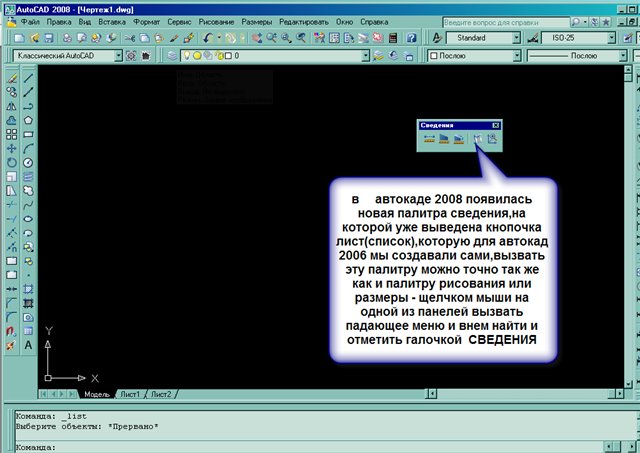Screen dimensions: 640x453
Task: Open the ISO-25 dimension style dropdown
Action: click(x=611, y=38)
